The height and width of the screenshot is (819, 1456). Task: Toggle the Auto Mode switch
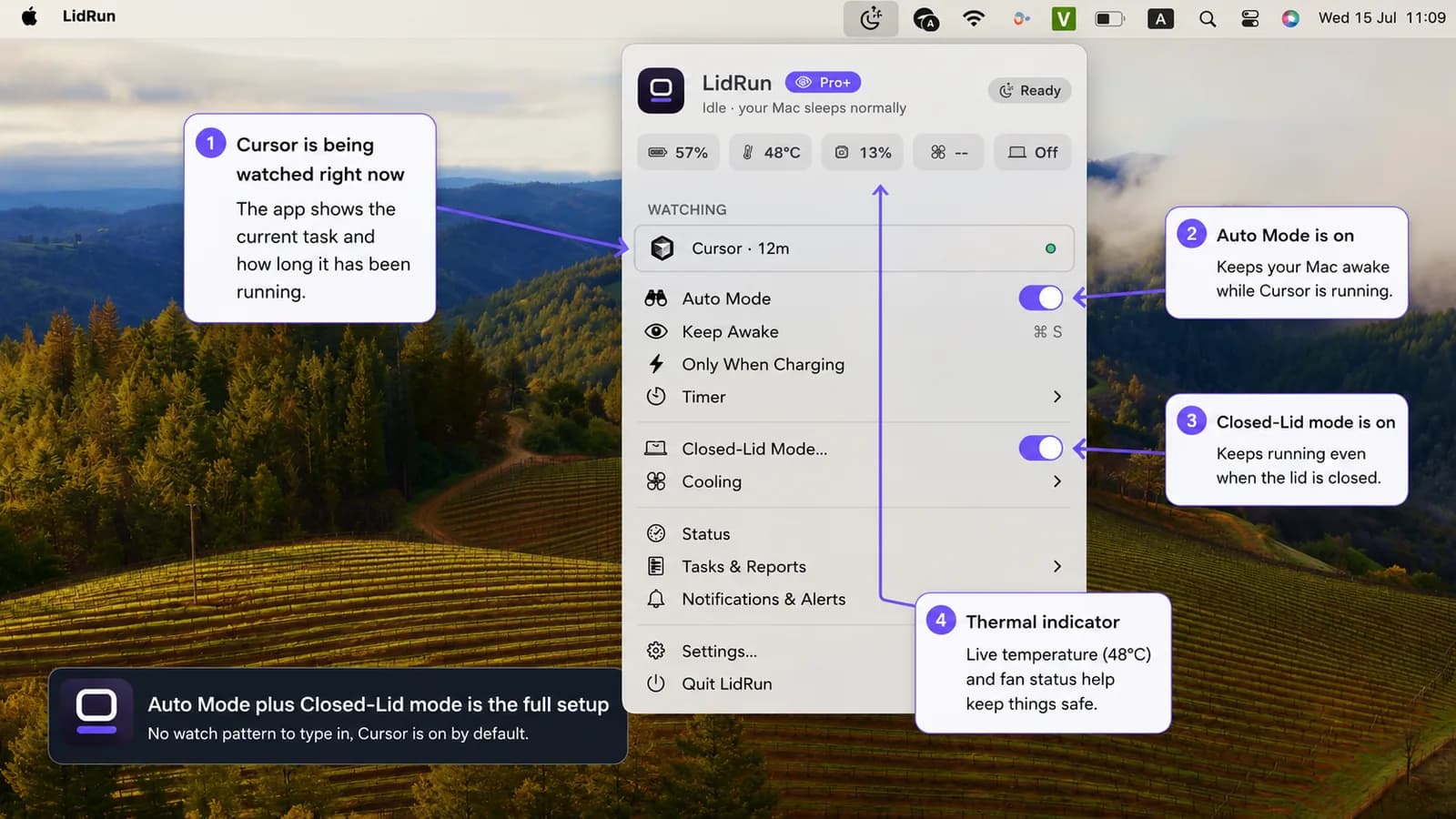click(x=1040, y=298)
